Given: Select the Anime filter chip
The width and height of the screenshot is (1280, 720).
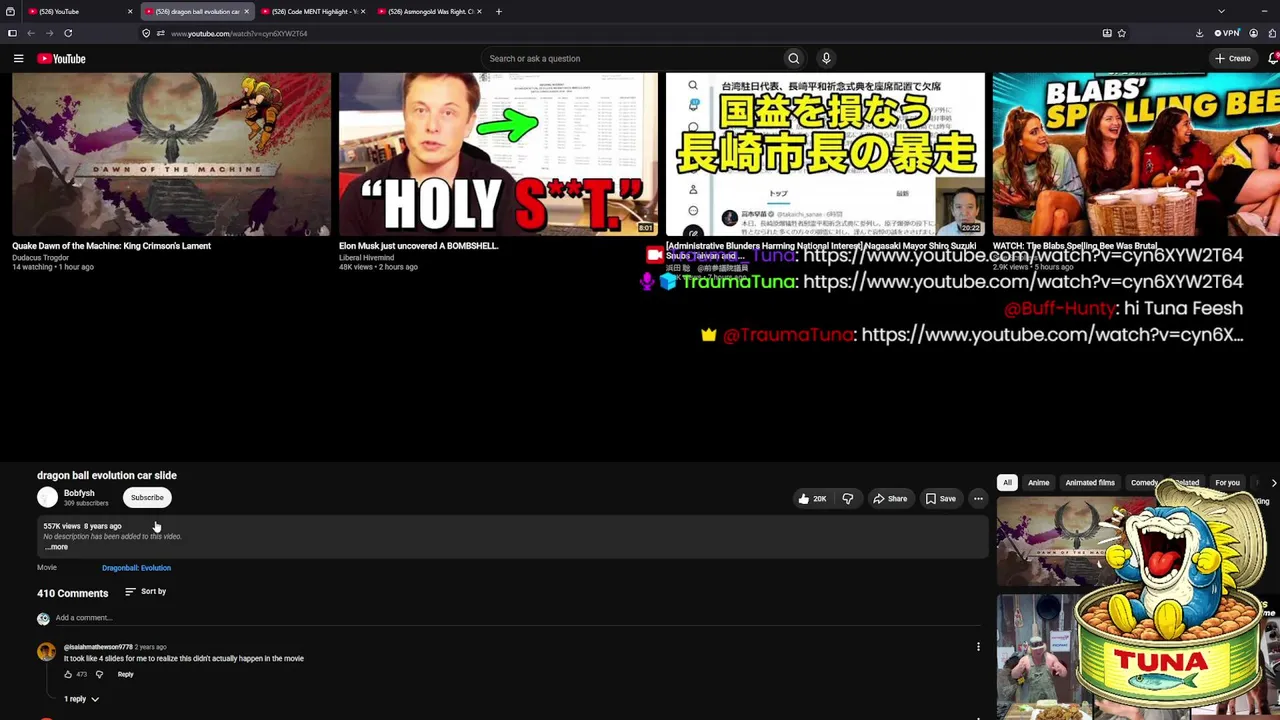Looking at the screenshot, I should pos(1039,483).
